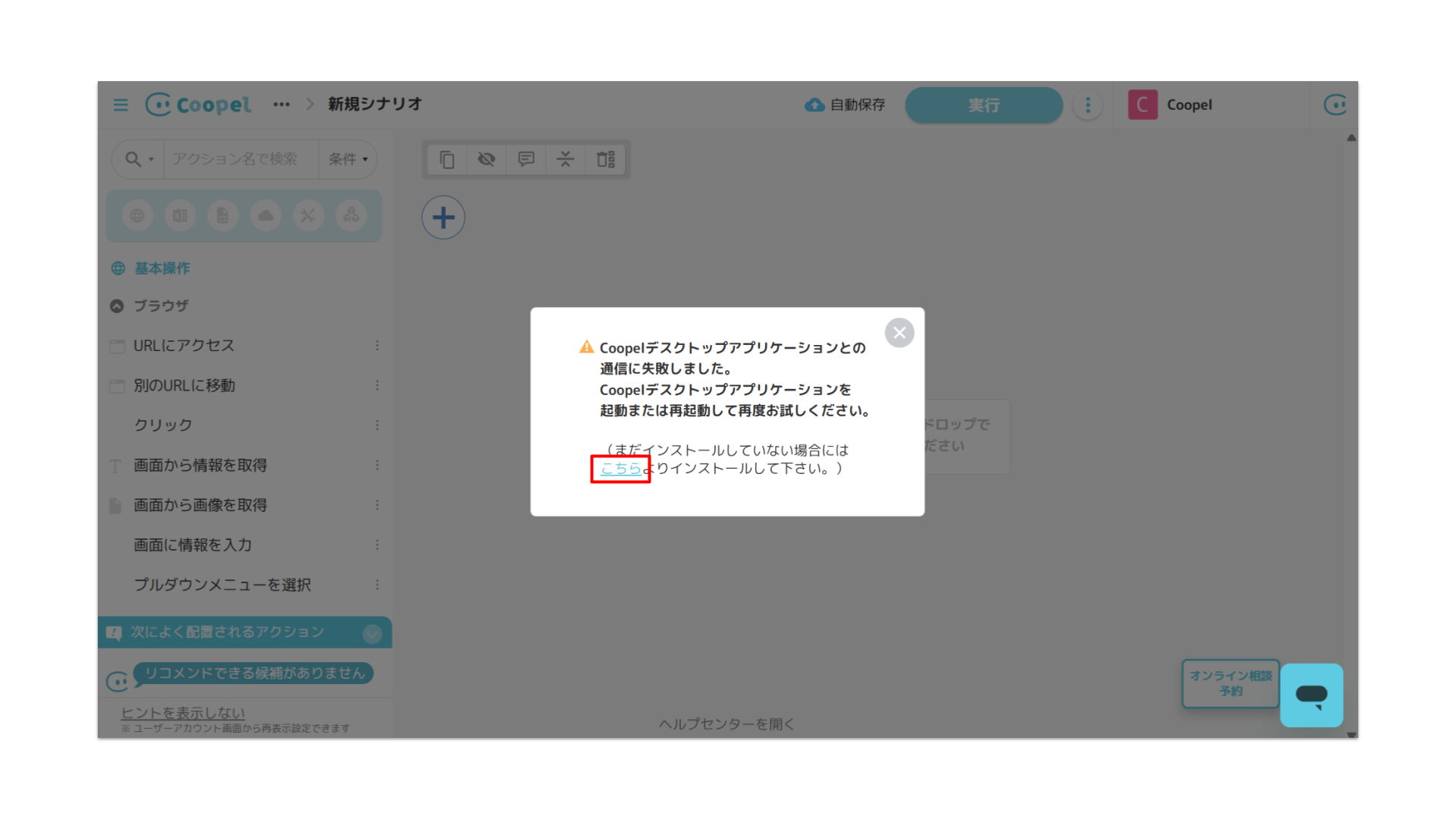Viewport: 1456px width, 819px height.
Task: Select プルダウンメニューを選択 action
Action: pyautogui.click(x=222, y=585)
